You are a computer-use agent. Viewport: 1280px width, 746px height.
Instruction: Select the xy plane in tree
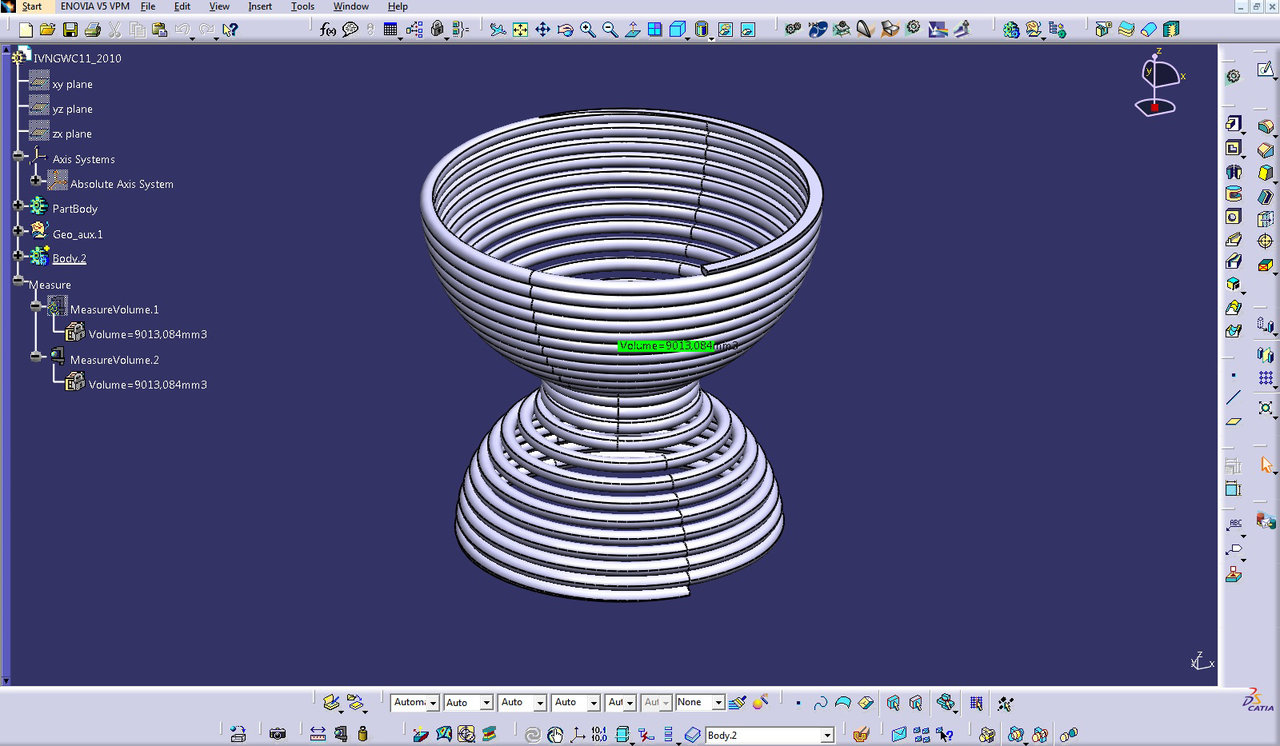pos(72,84)
